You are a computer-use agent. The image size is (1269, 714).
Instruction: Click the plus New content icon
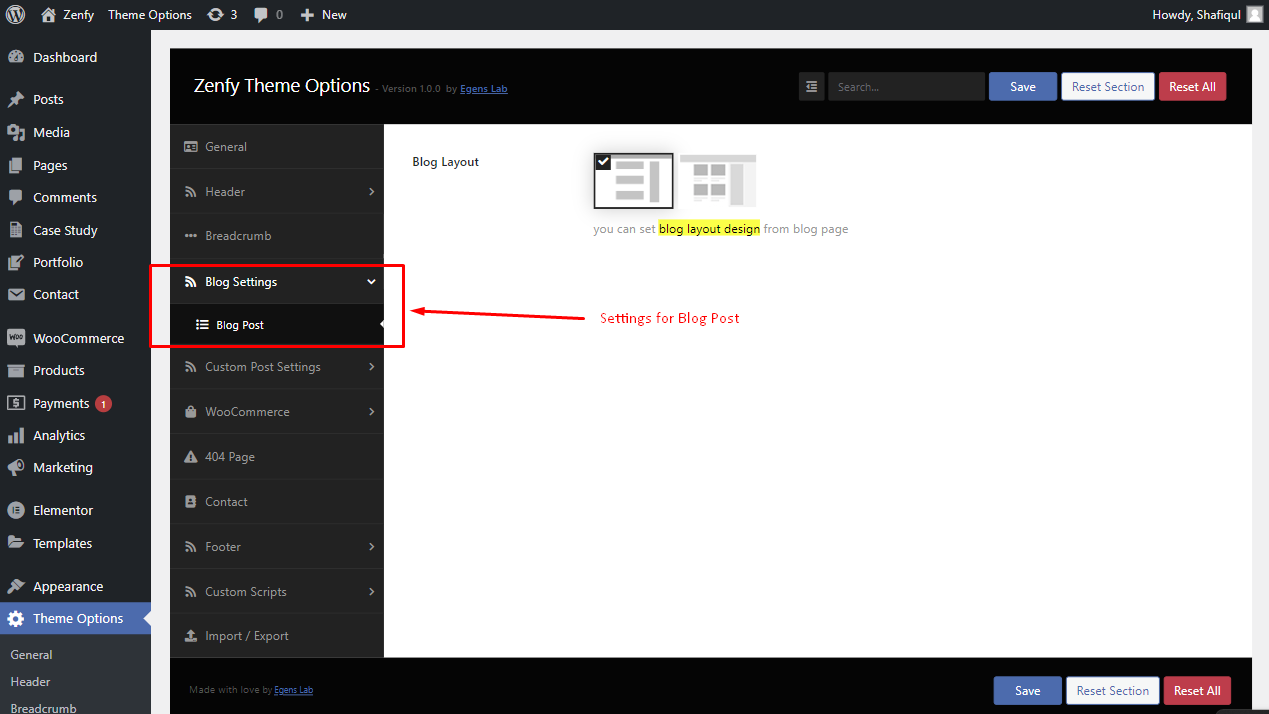pyautogui.click(x=307, y=15)
